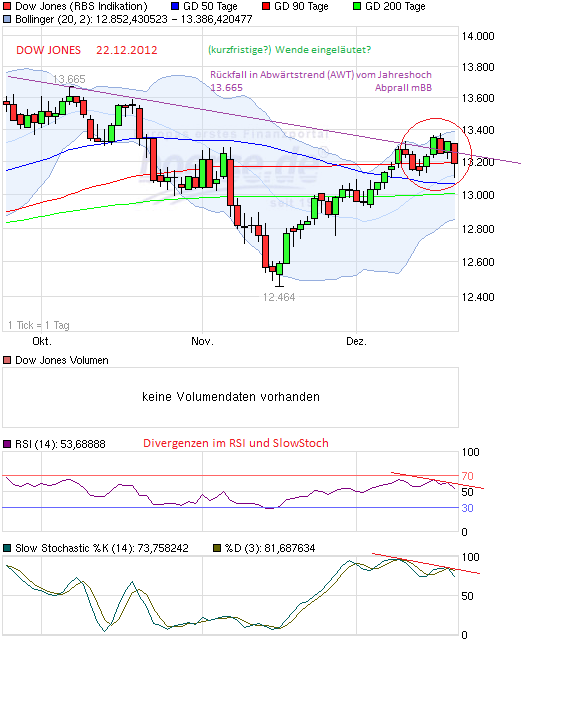This screenshot has height=728, width=582.
Task: Click the 'Rückfall in Abwärtstrend (AWT)' annotation
Action: click(282, 75)
